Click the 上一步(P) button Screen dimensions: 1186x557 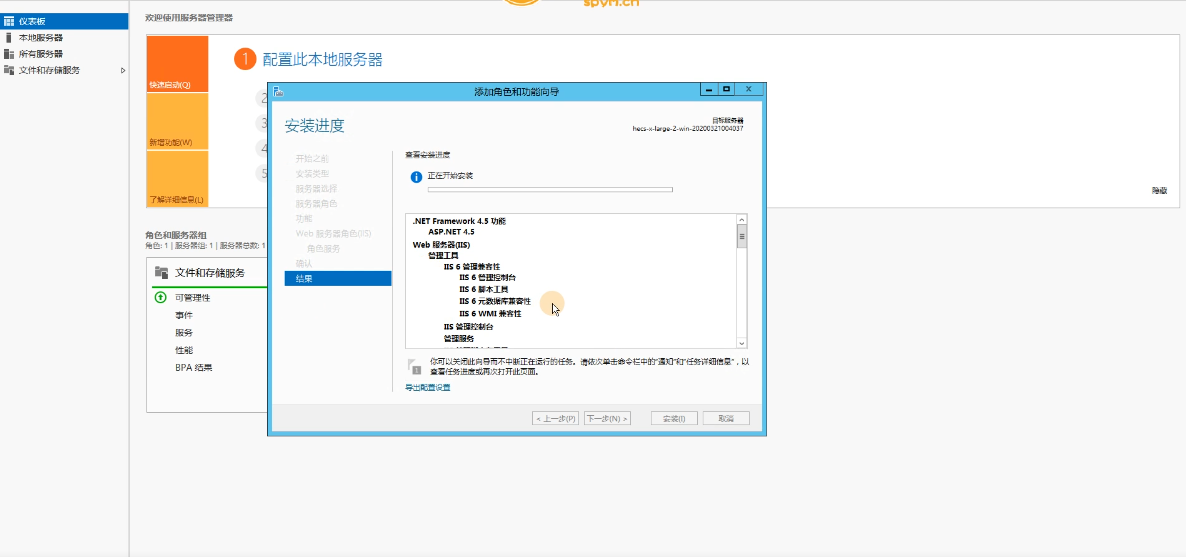pos(555,419)
